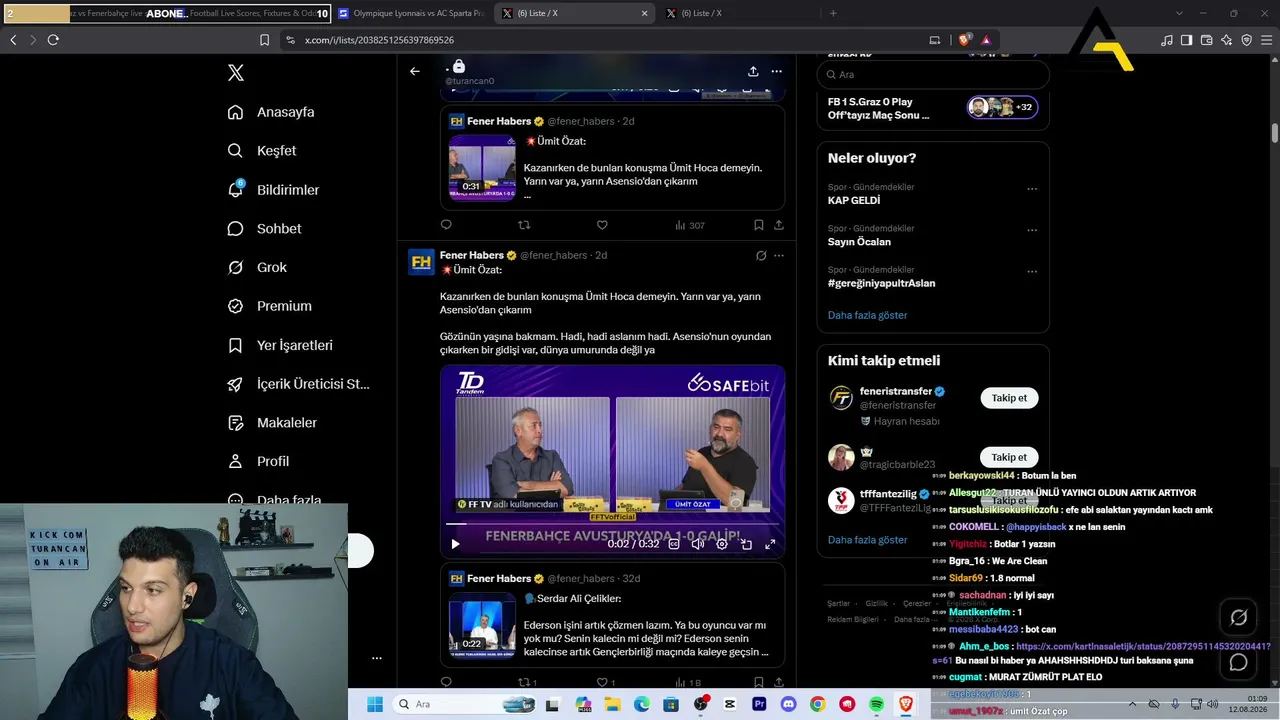Join the +32 listeners live space
The image size is (1280, 720).
[1002, 107]
